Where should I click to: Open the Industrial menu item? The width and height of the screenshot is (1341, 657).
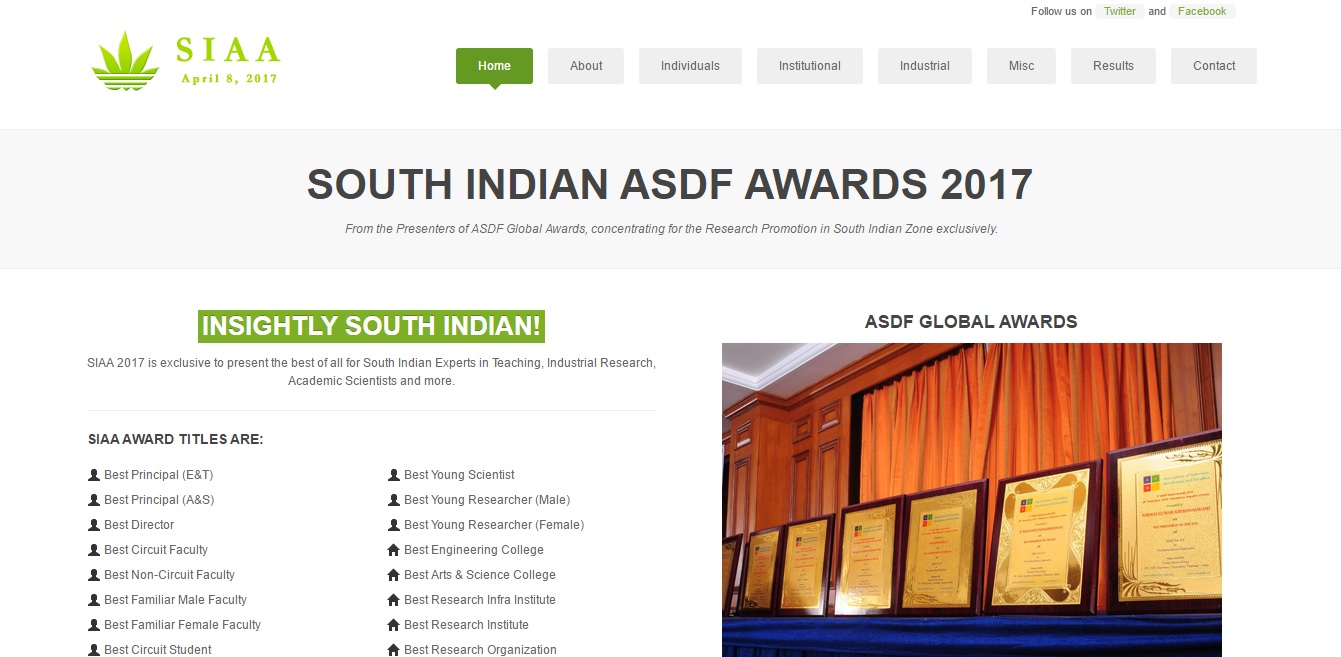pyautogui.click(x=924, y=66)
